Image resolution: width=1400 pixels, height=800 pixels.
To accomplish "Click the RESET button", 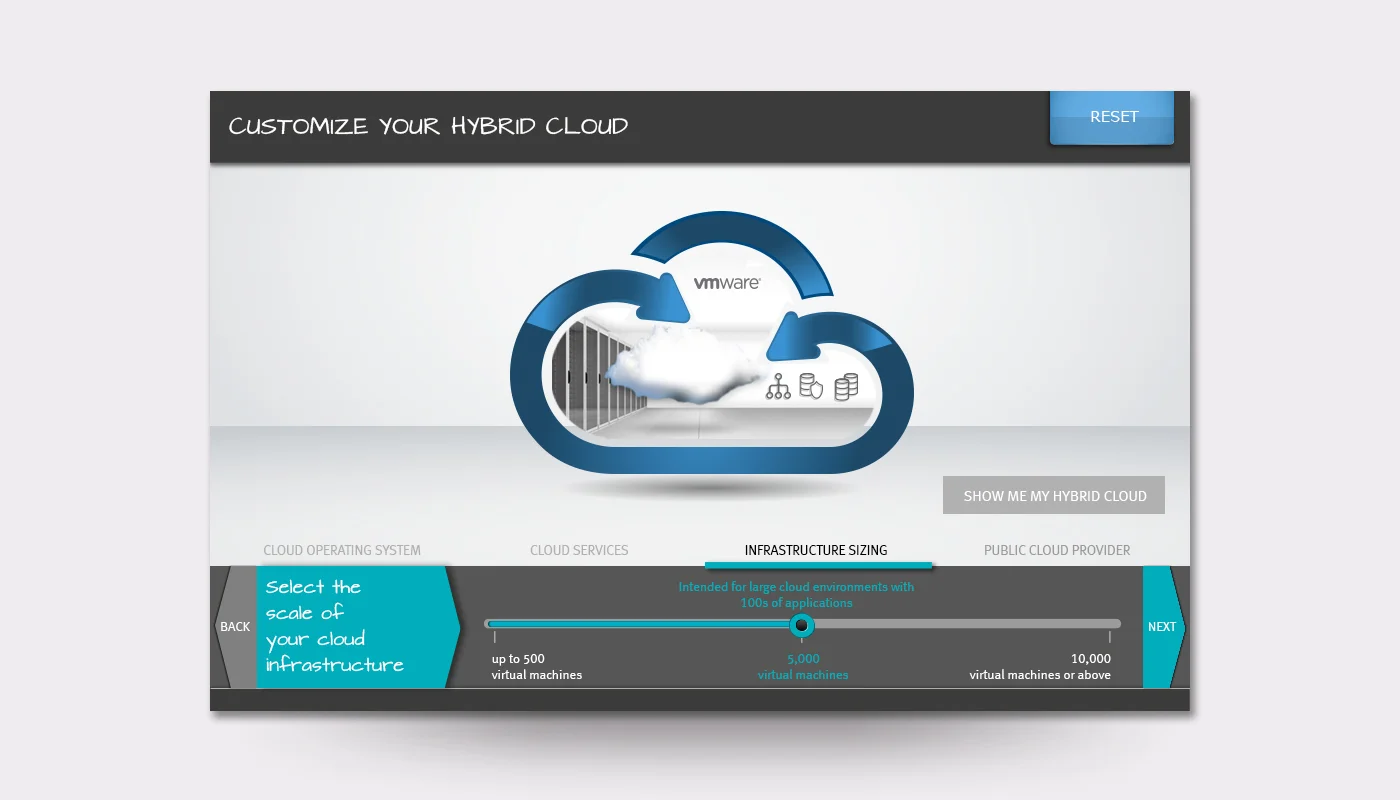I will [x=1112, y=117].
